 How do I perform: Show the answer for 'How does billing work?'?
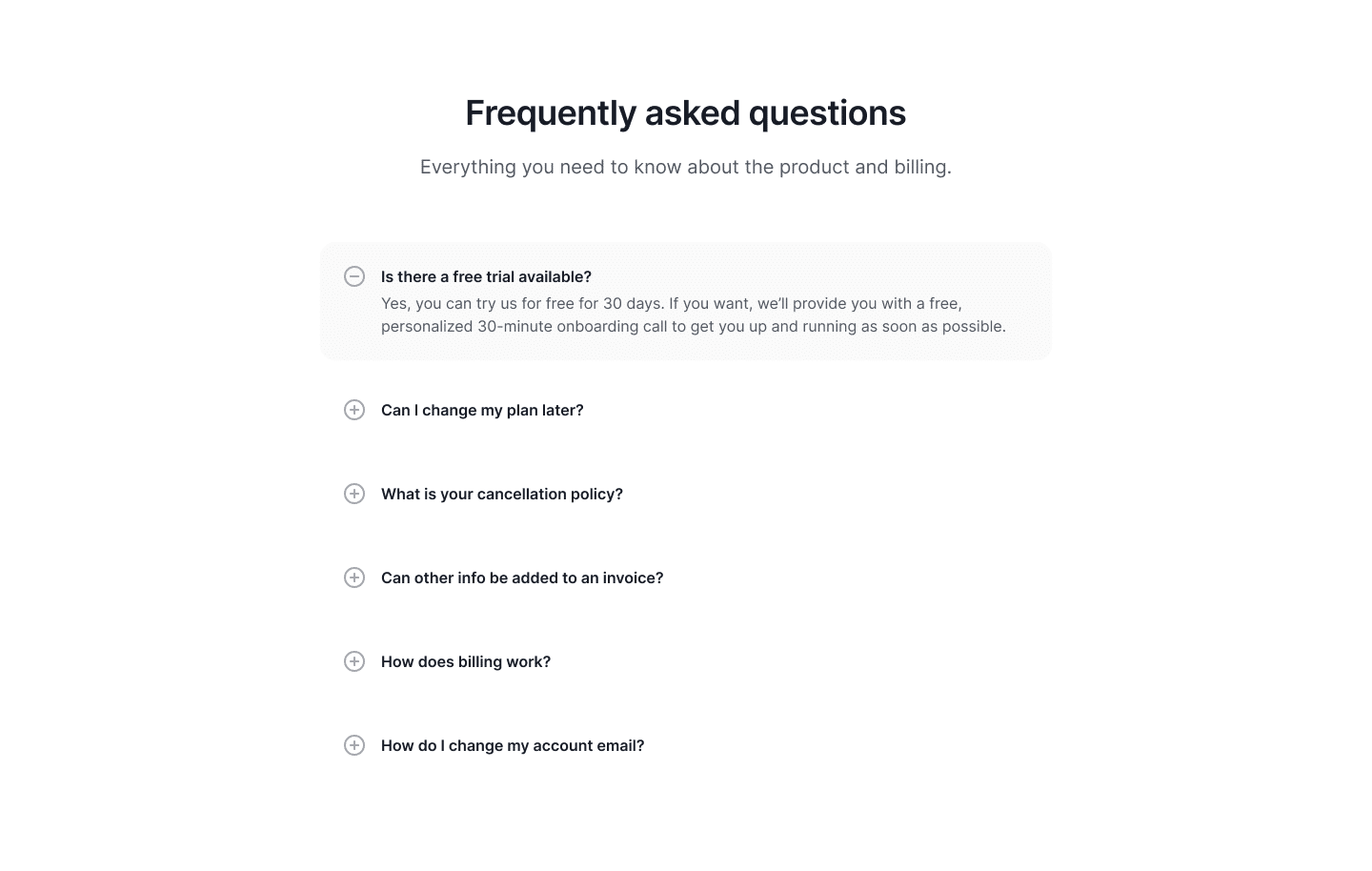466,661
